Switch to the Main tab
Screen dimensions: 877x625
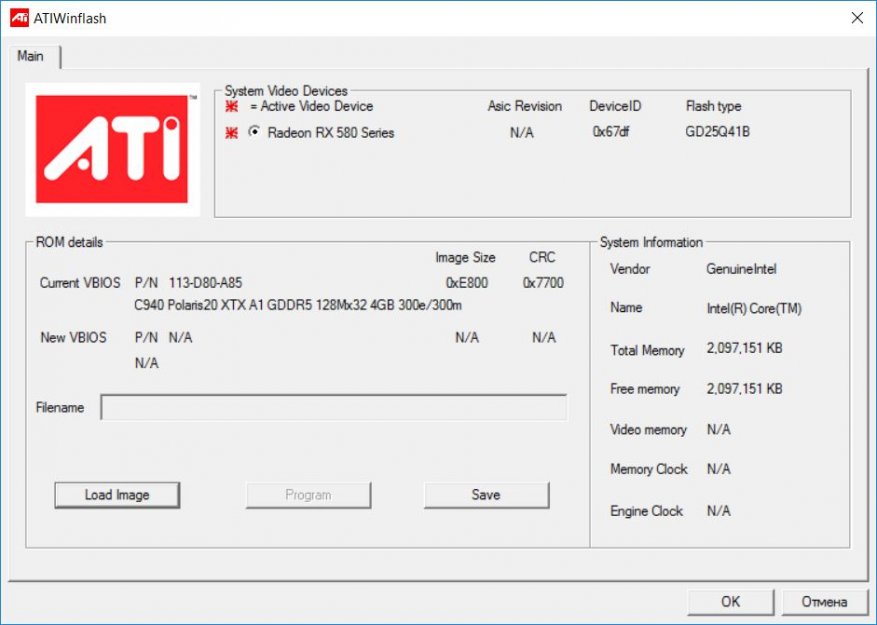tap(31, 57)
